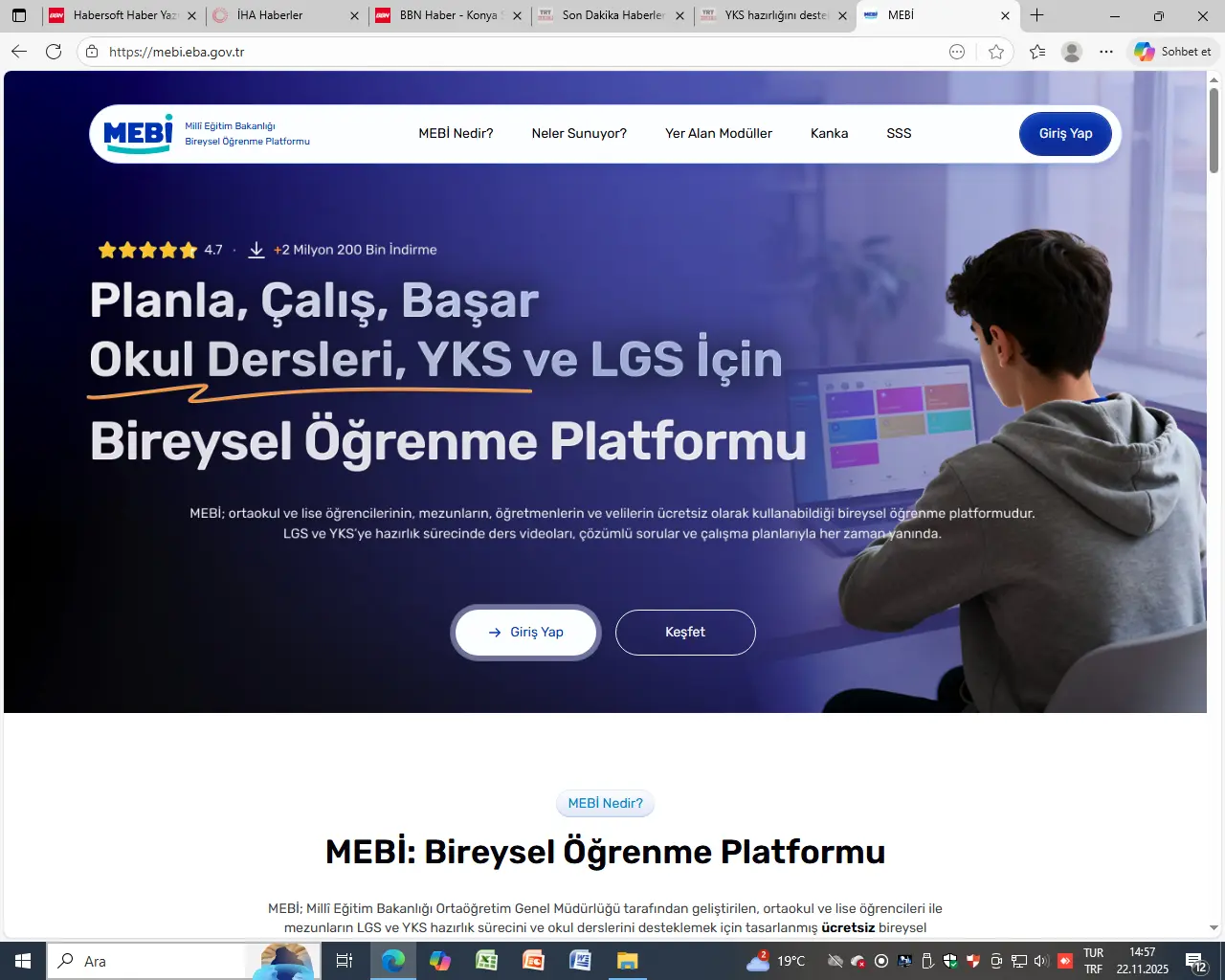Go back with the browser back arrow
Screen dimensions: 1225x980
(19, 52)
